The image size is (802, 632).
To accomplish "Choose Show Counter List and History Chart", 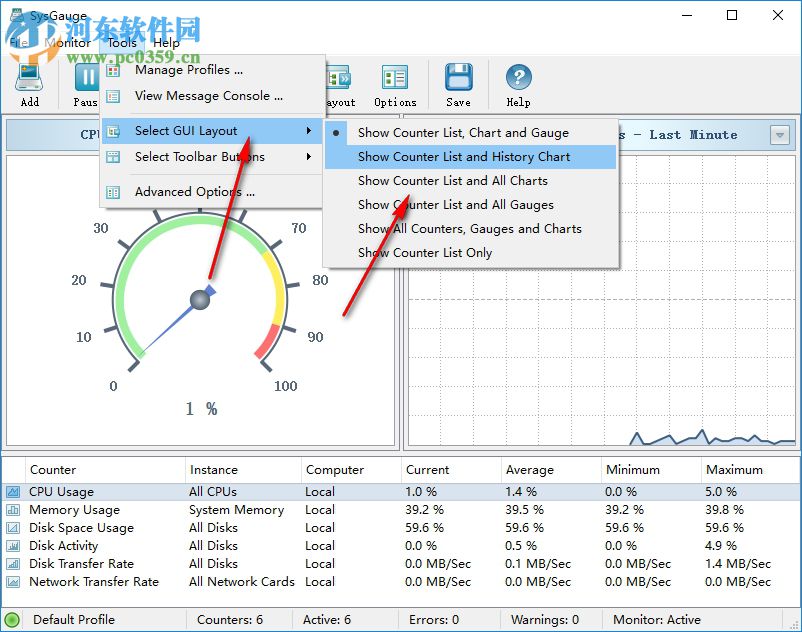I will 464,157.
